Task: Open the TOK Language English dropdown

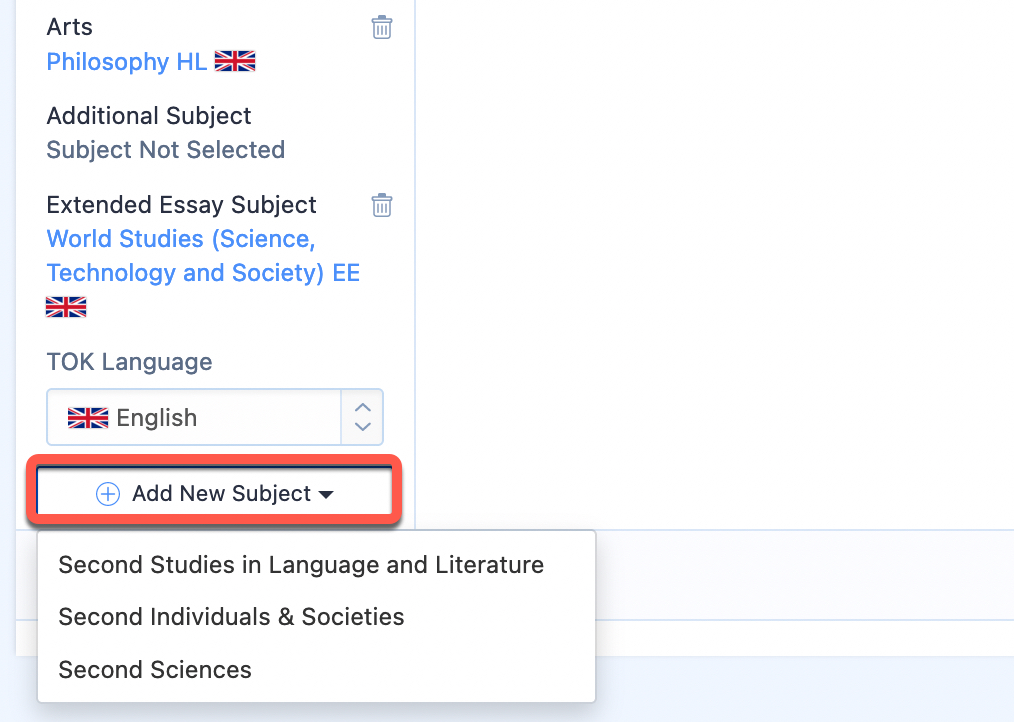Action: [x=215, y=417]
